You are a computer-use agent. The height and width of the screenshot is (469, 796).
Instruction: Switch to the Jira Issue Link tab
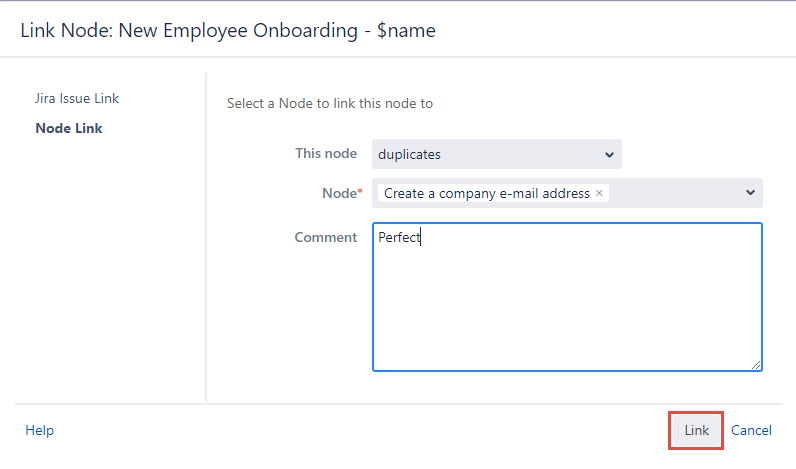point(77,98)
